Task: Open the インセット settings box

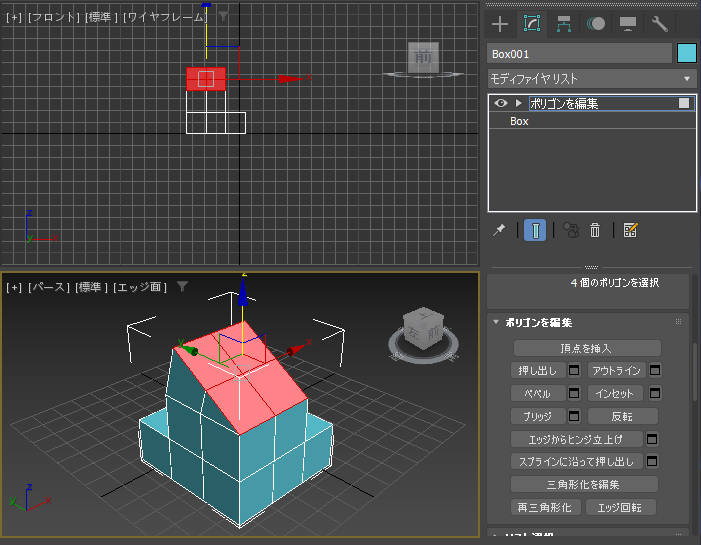Action: (655, 393)
